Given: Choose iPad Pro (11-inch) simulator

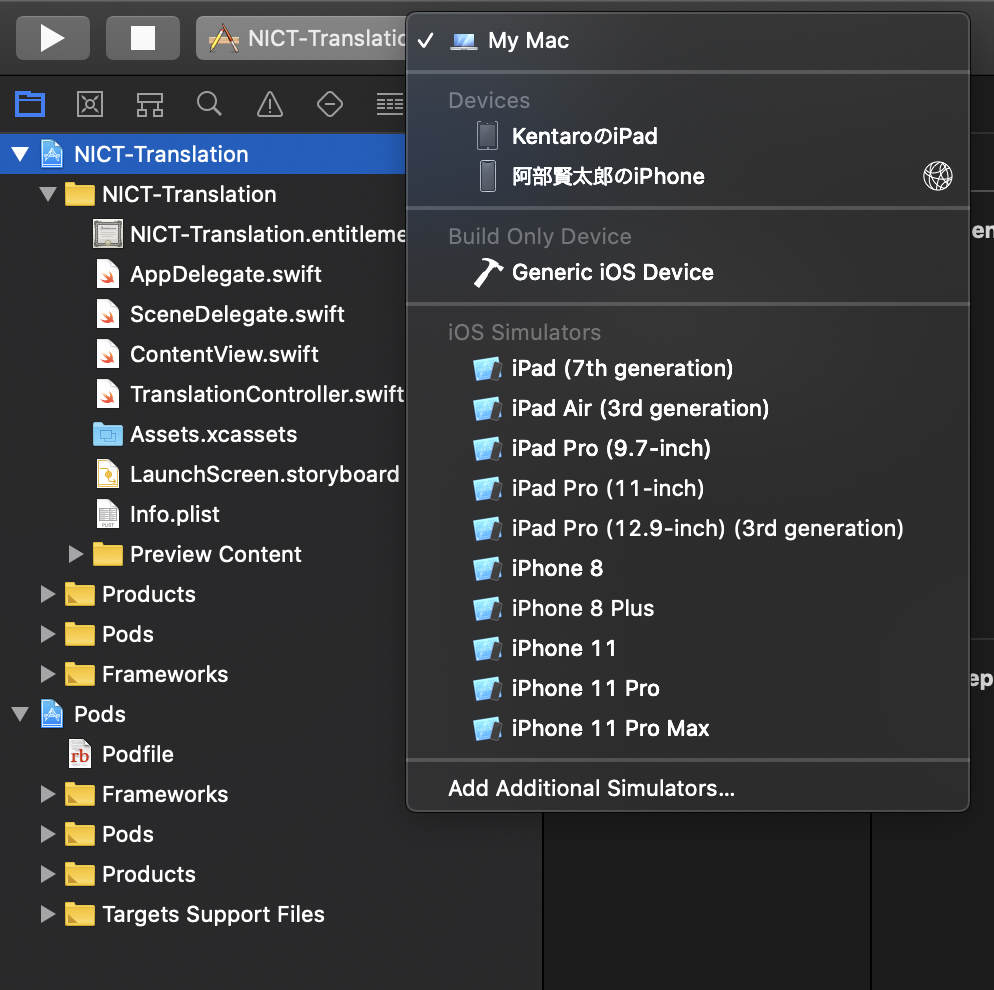Looking at the screenshot, I should [688, 488].
